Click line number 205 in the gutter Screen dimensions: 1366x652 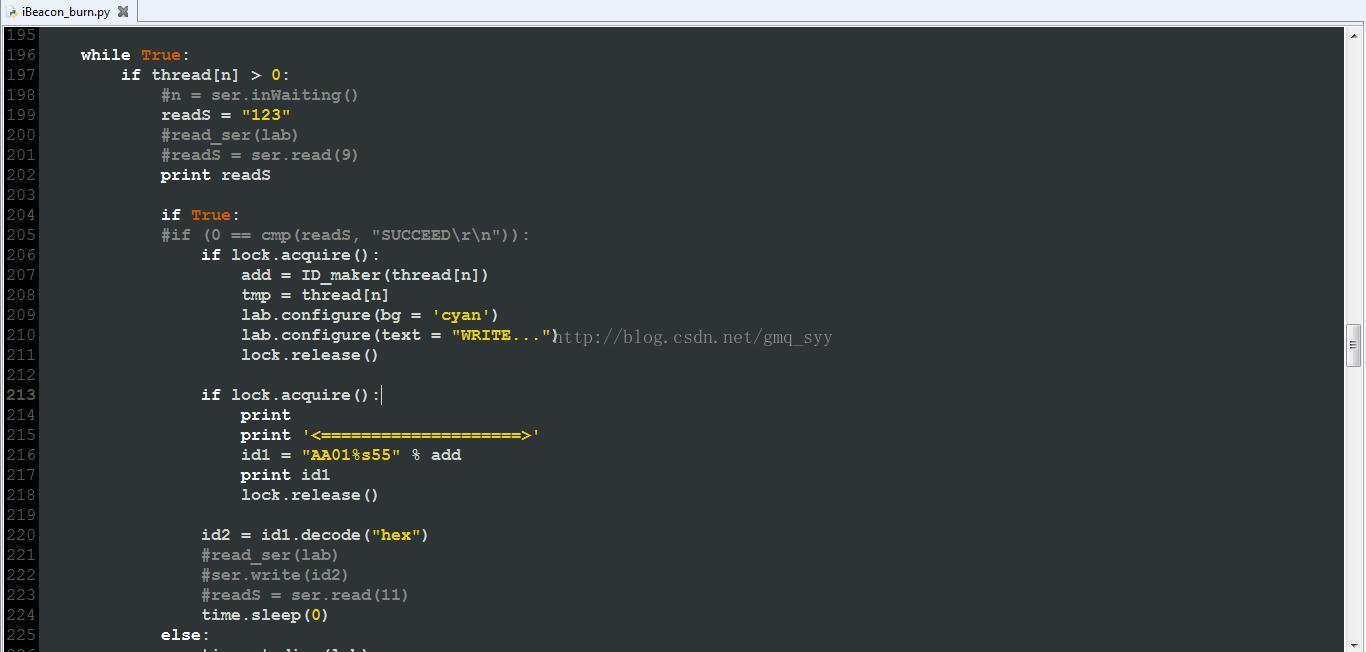click(x=21, y=235)
